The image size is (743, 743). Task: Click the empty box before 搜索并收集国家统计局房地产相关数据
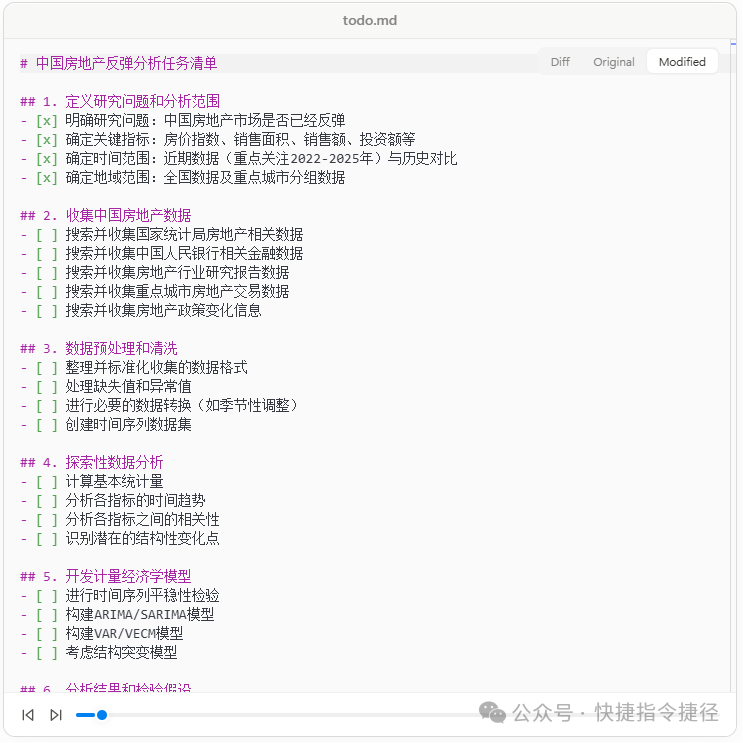click(46, 235)
